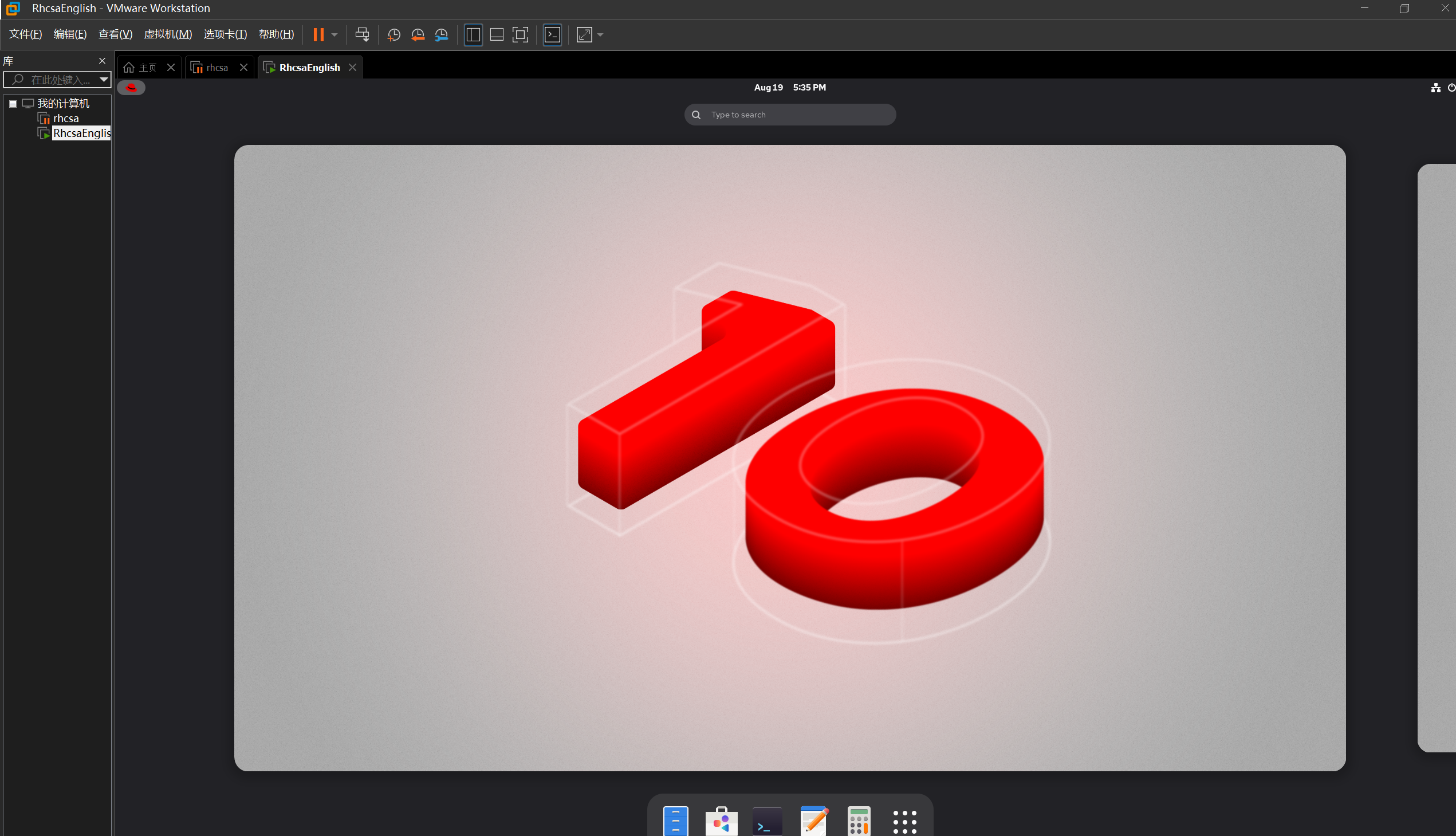Image resolution: width=1456 pixels, height=836 pixels.
Task: Open the 帮助(H) menu
Action: click(277, 34)
